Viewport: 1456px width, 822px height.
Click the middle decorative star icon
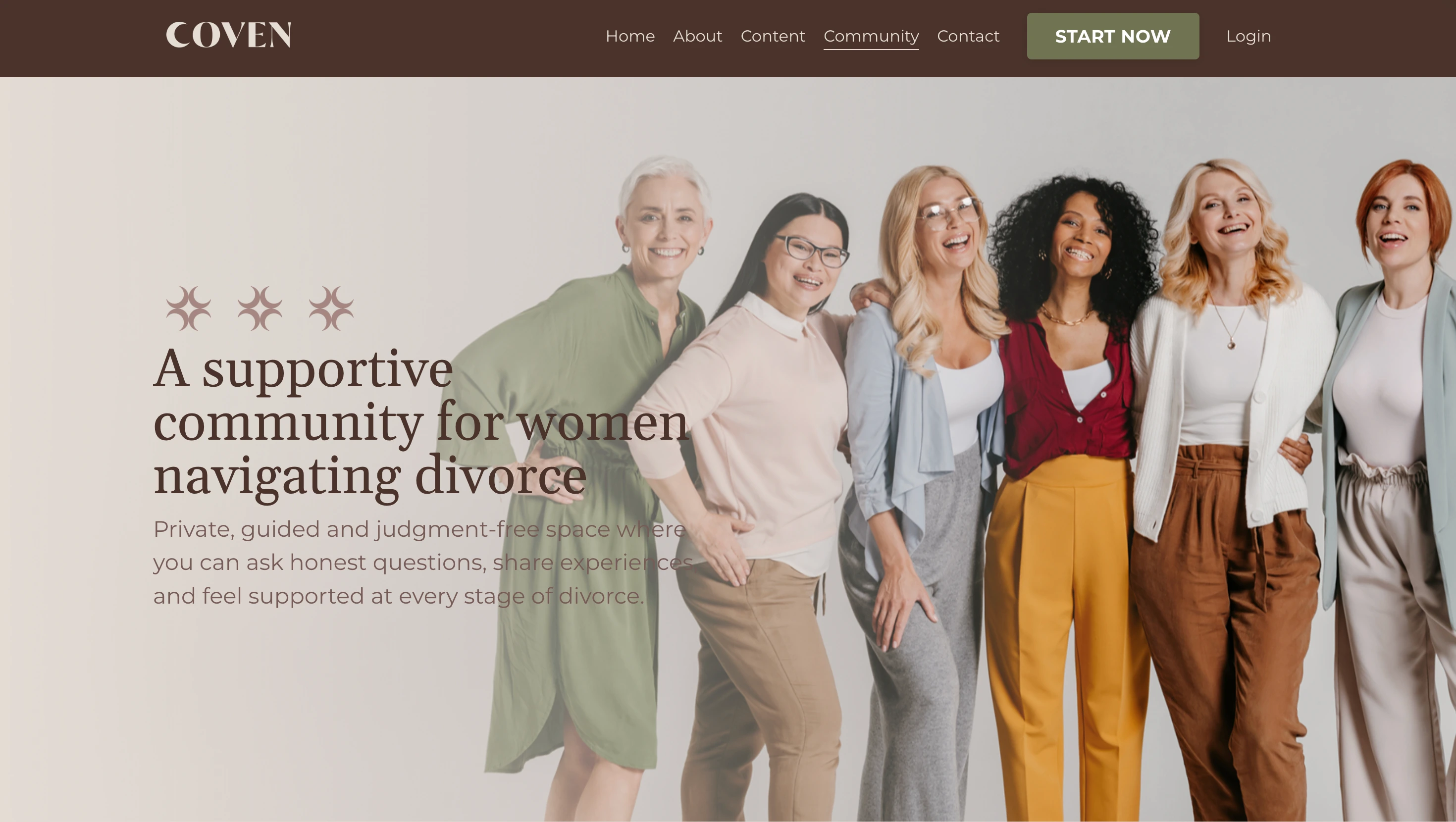pos(260,308)
